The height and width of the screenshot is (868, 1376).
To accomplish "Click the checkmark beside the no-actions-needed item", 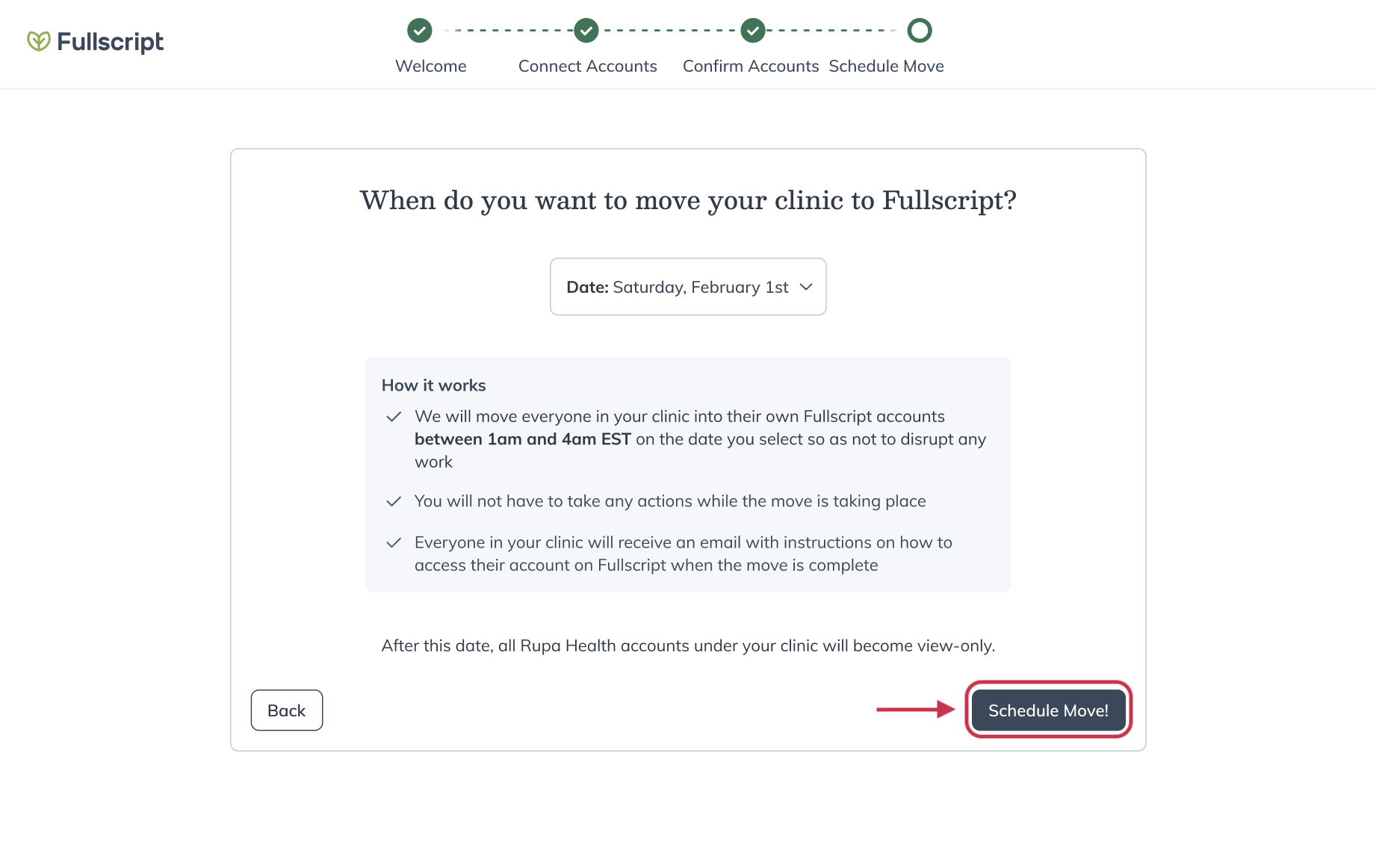I will coord(394,501).
